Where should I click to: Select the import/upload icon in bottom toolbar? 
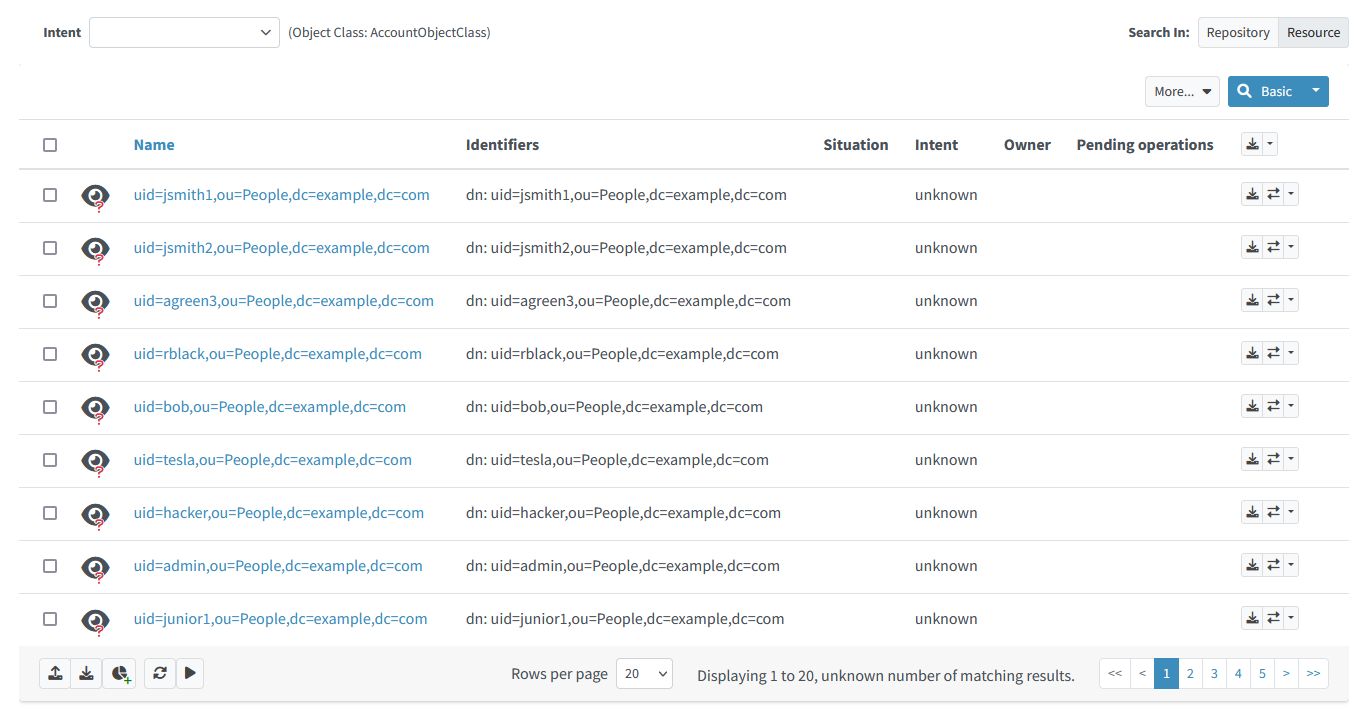click(x=54, y=673)
